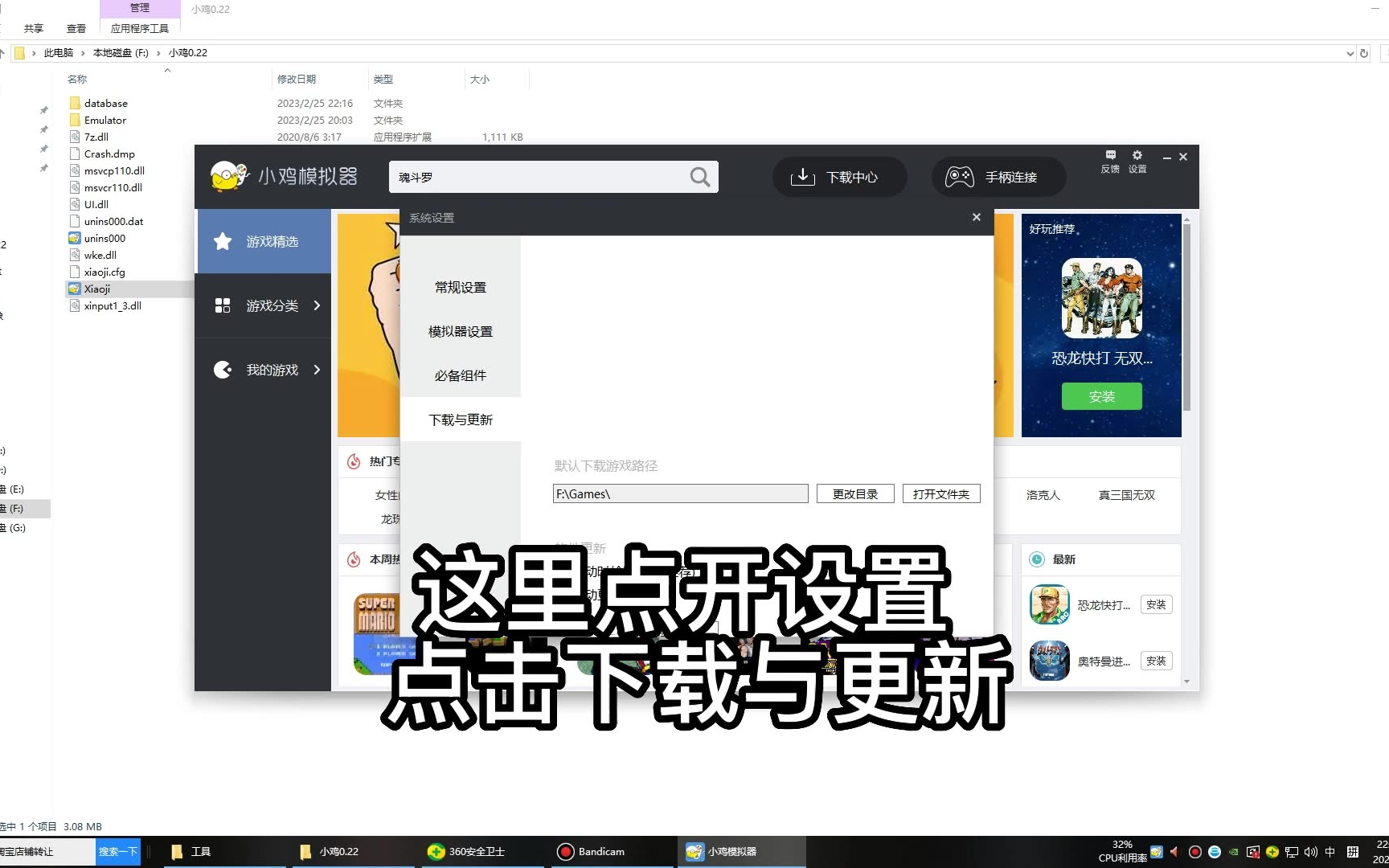Click the 小鸡模拟器 chick logo

(x=227, y=175)
